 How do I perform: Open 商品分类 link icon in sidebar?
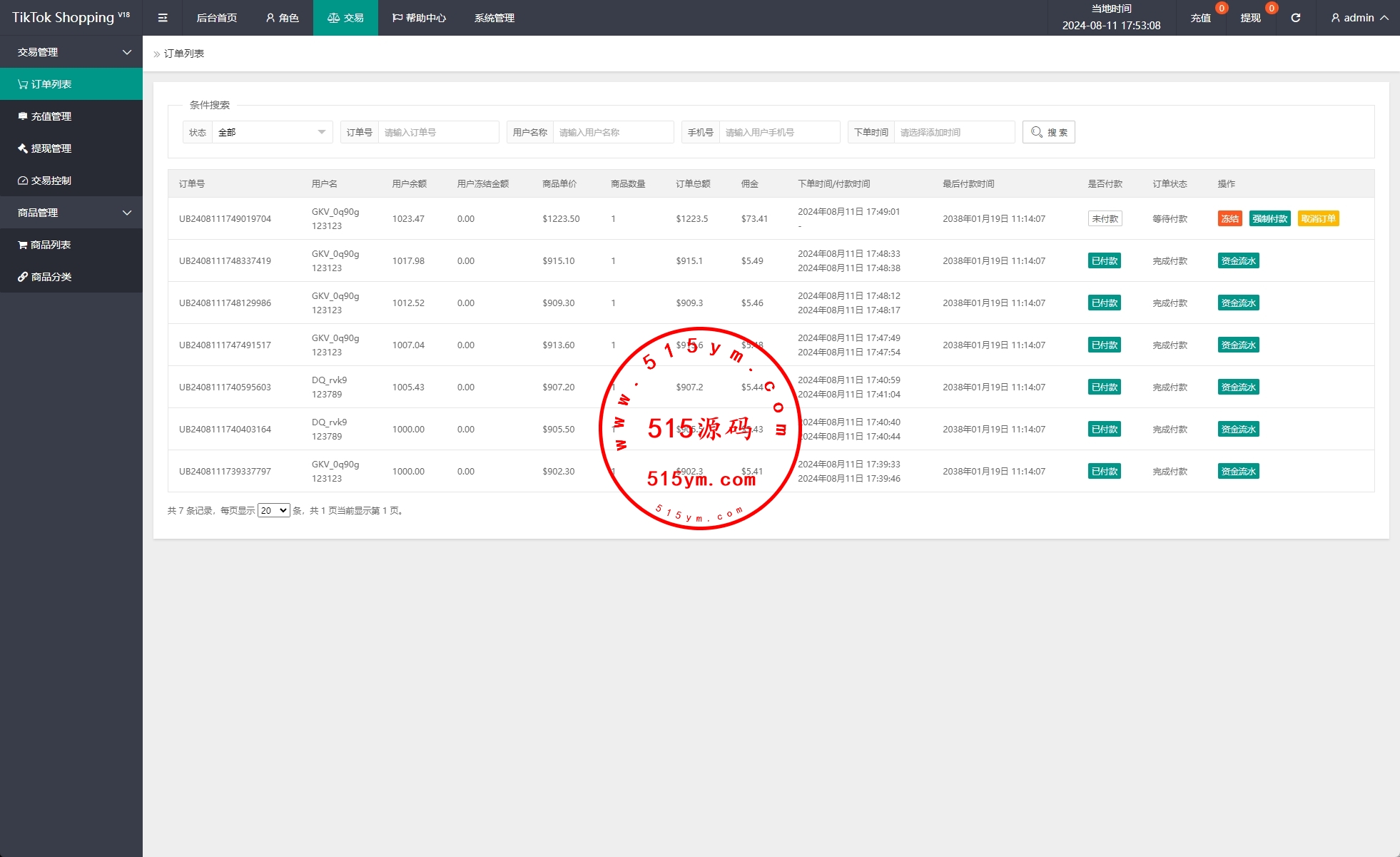pyautogui.click(x=23, y=277)
